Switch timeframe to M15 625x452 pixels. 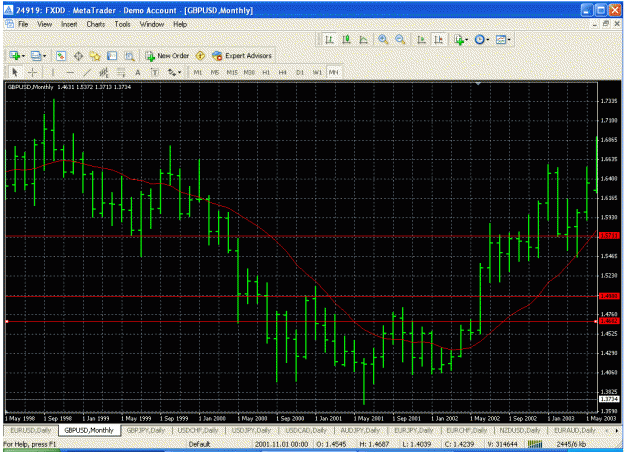232,72
